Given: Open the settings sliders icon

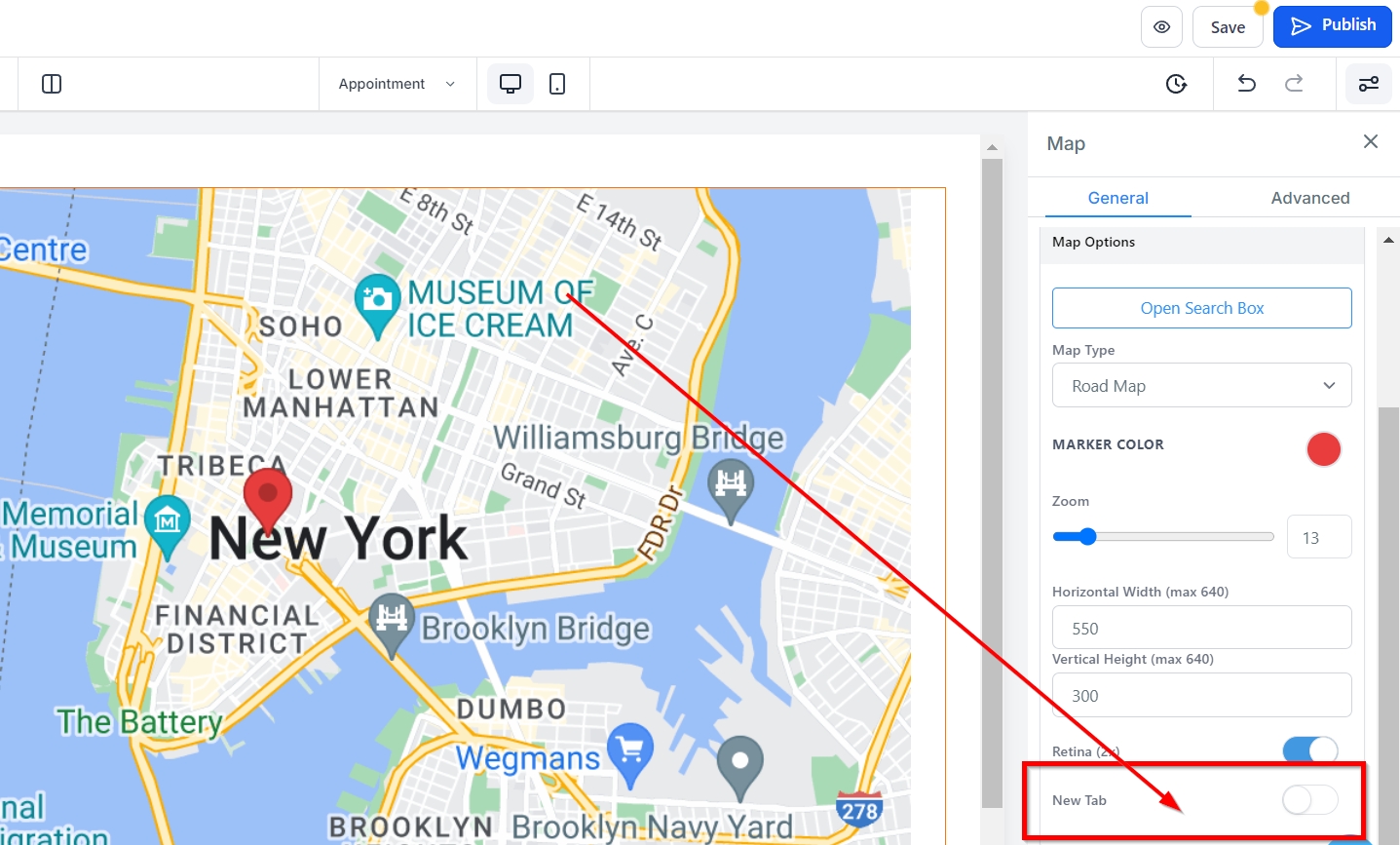Looking at the screenshot, I should click(1368, 84).
